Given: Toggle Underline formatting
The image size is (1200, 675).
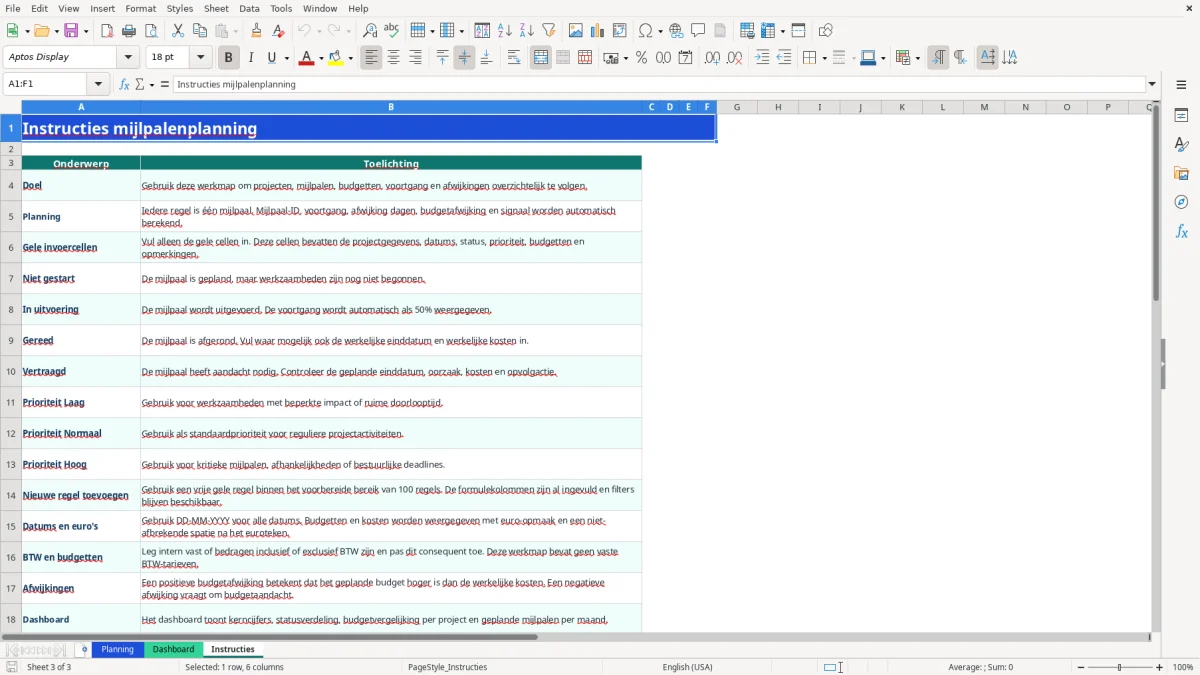Looking at the screenshot, I should click(x=271, y=58).
